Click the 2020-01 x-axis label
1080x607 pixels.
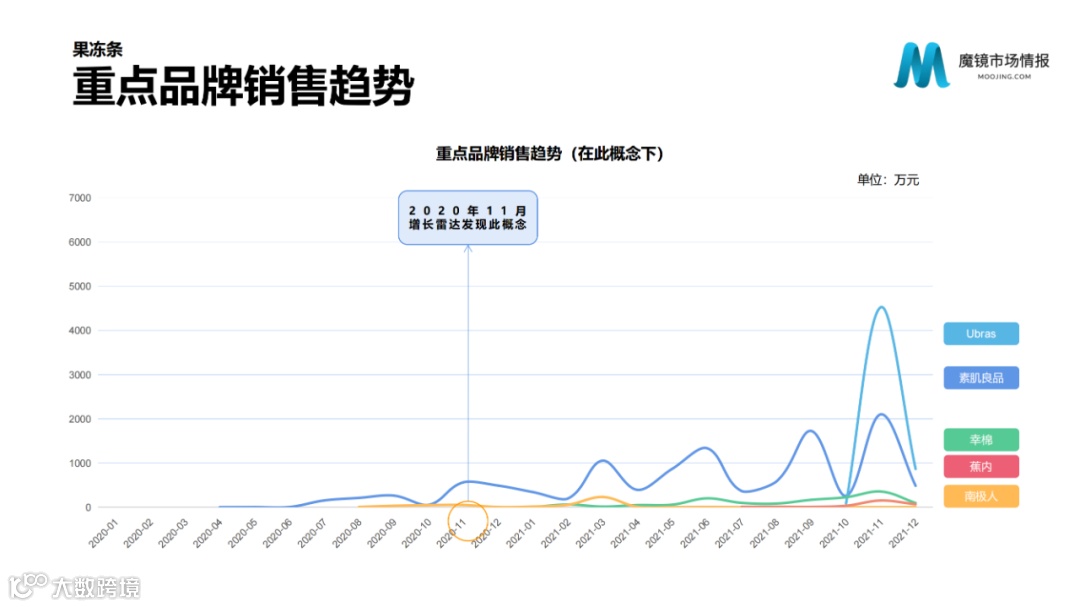(103, 533)
